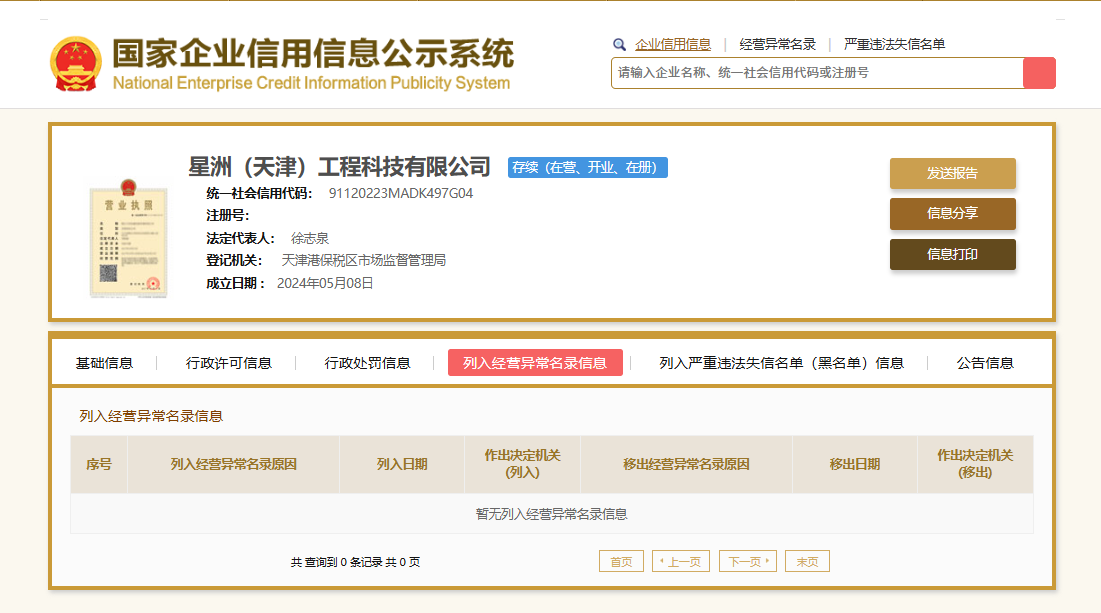The image size is (1101, 613).
Task: Click the 暂无列入经营异常名录信息 empty message
Action: tap(552, 514)
